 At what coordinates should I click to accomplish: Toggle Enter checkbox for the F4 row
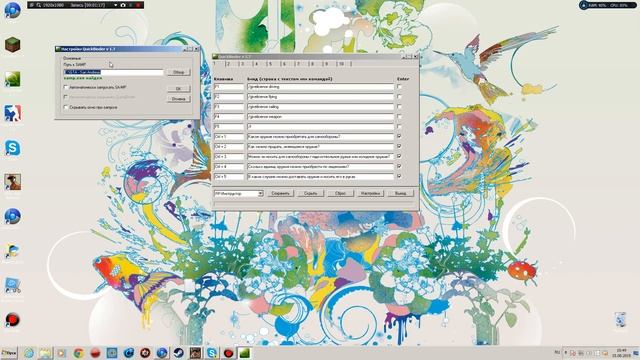coord(399,117)
